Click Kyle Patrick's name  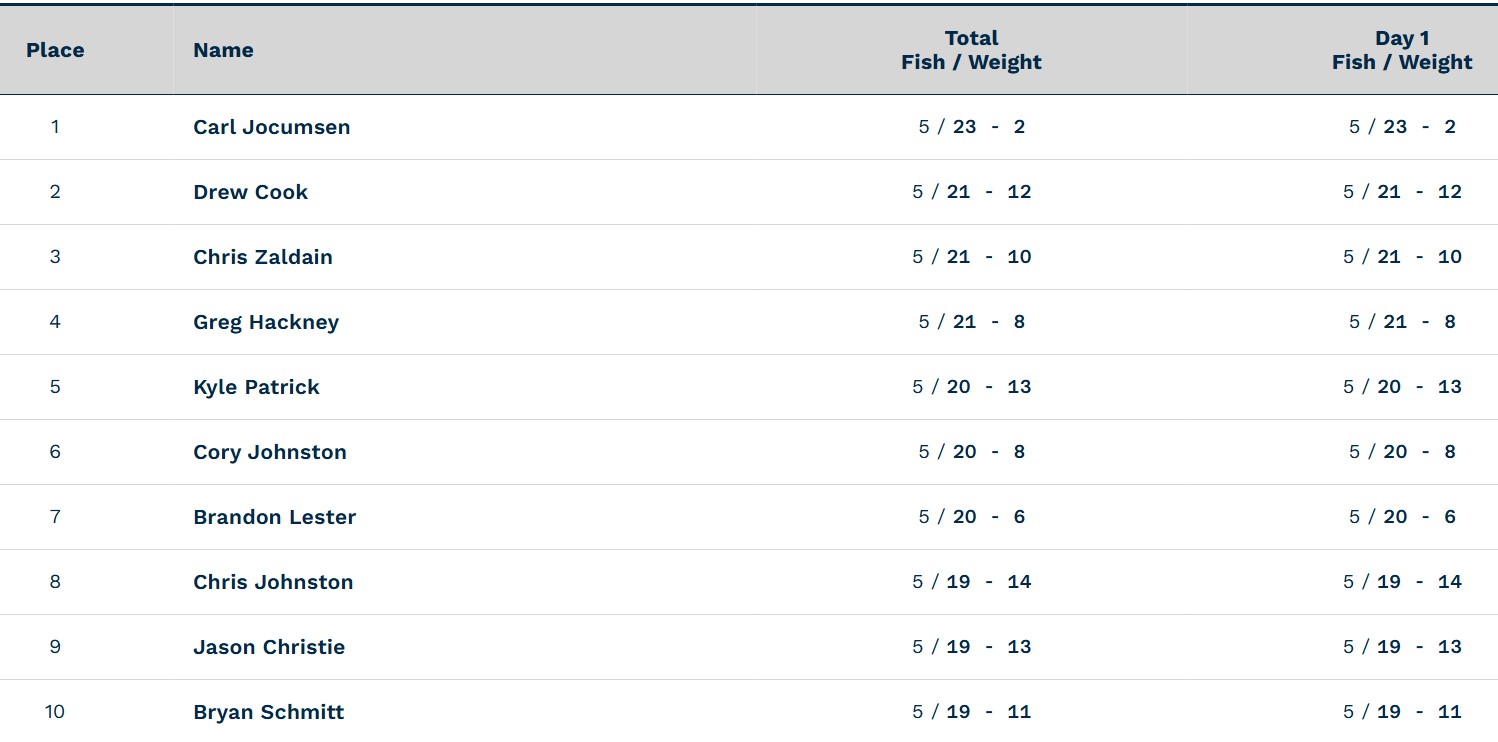256,387
